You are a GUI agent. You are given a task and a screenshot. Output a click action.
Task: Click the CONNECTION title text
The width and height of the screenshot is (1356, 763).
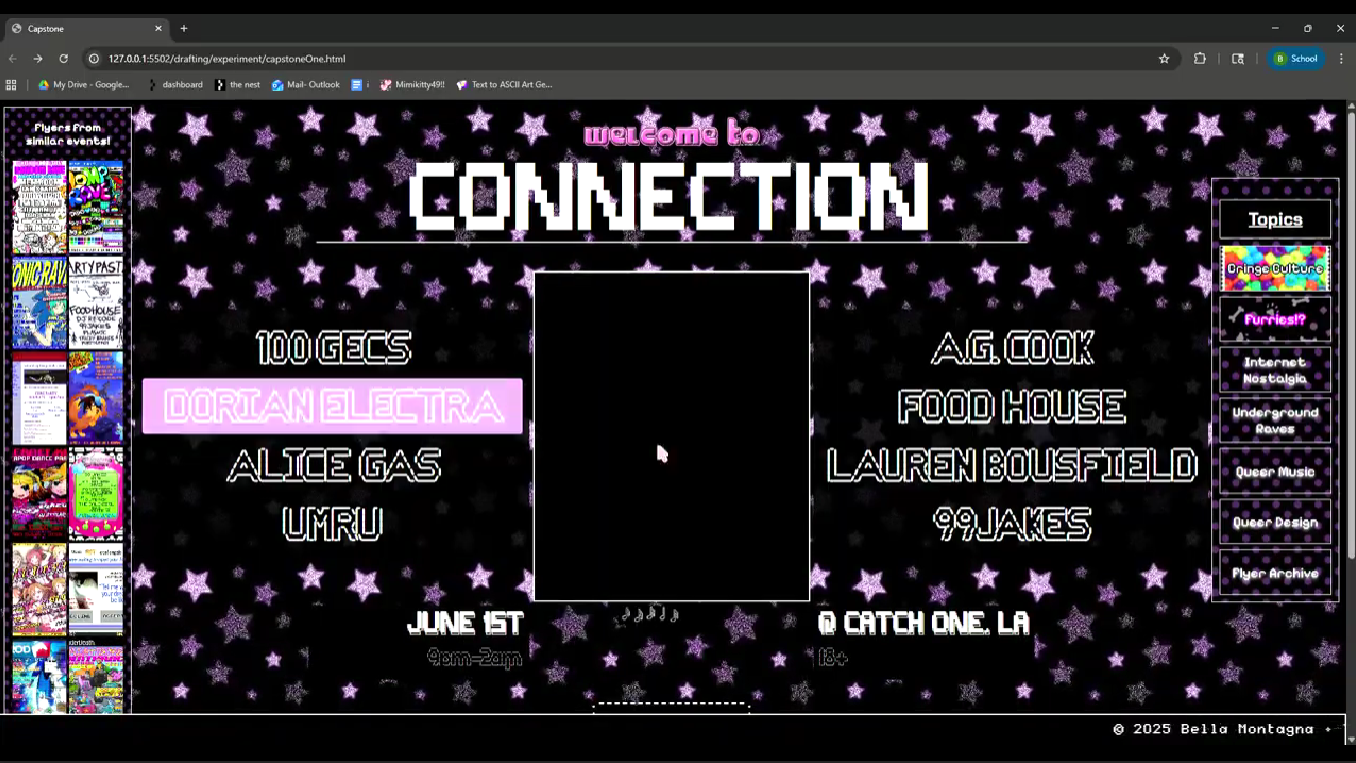(x=669, y=196)
